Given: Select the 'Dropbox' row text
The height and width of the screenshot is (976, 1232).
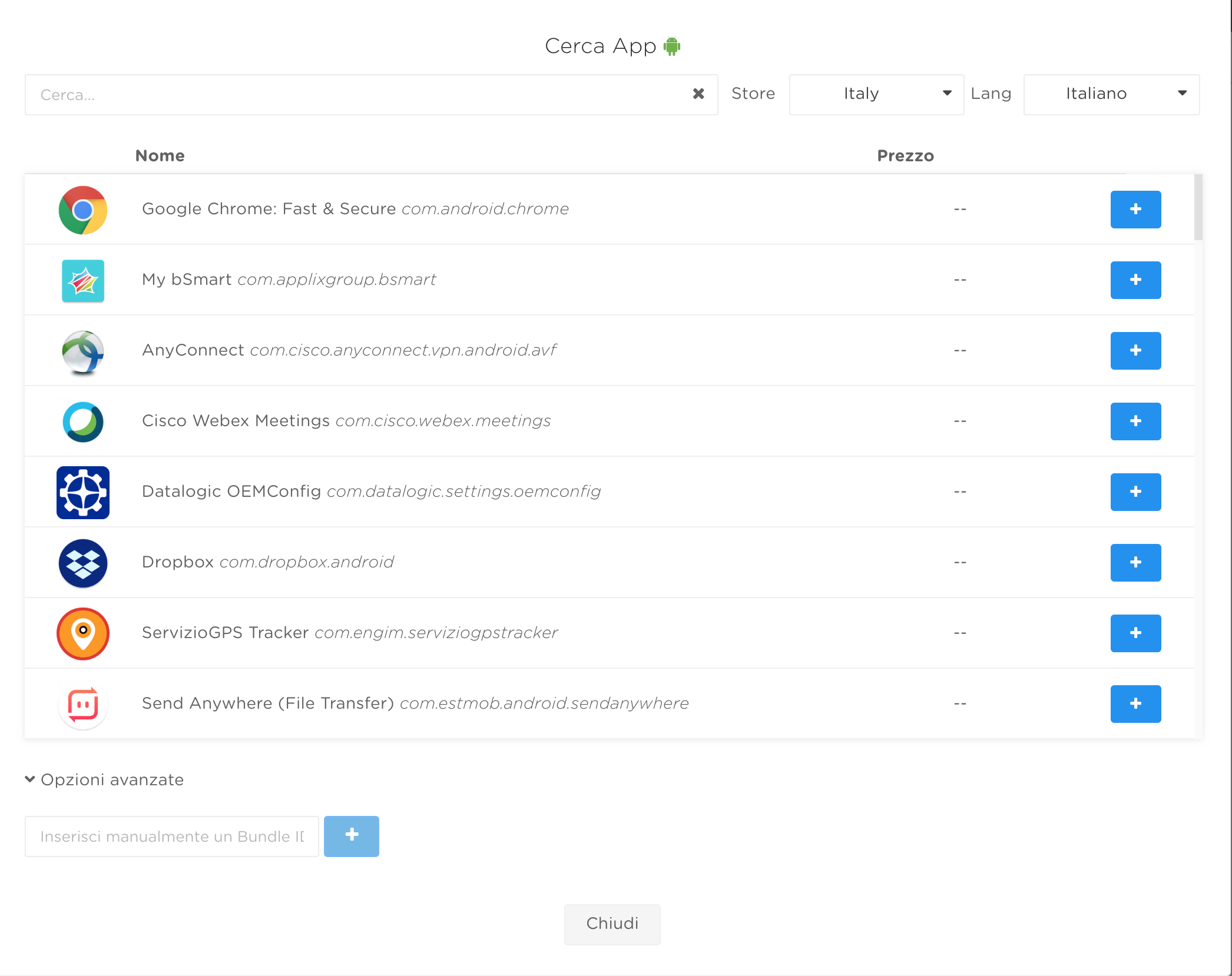Looking at the screenshot, I should tap(178, 562).
